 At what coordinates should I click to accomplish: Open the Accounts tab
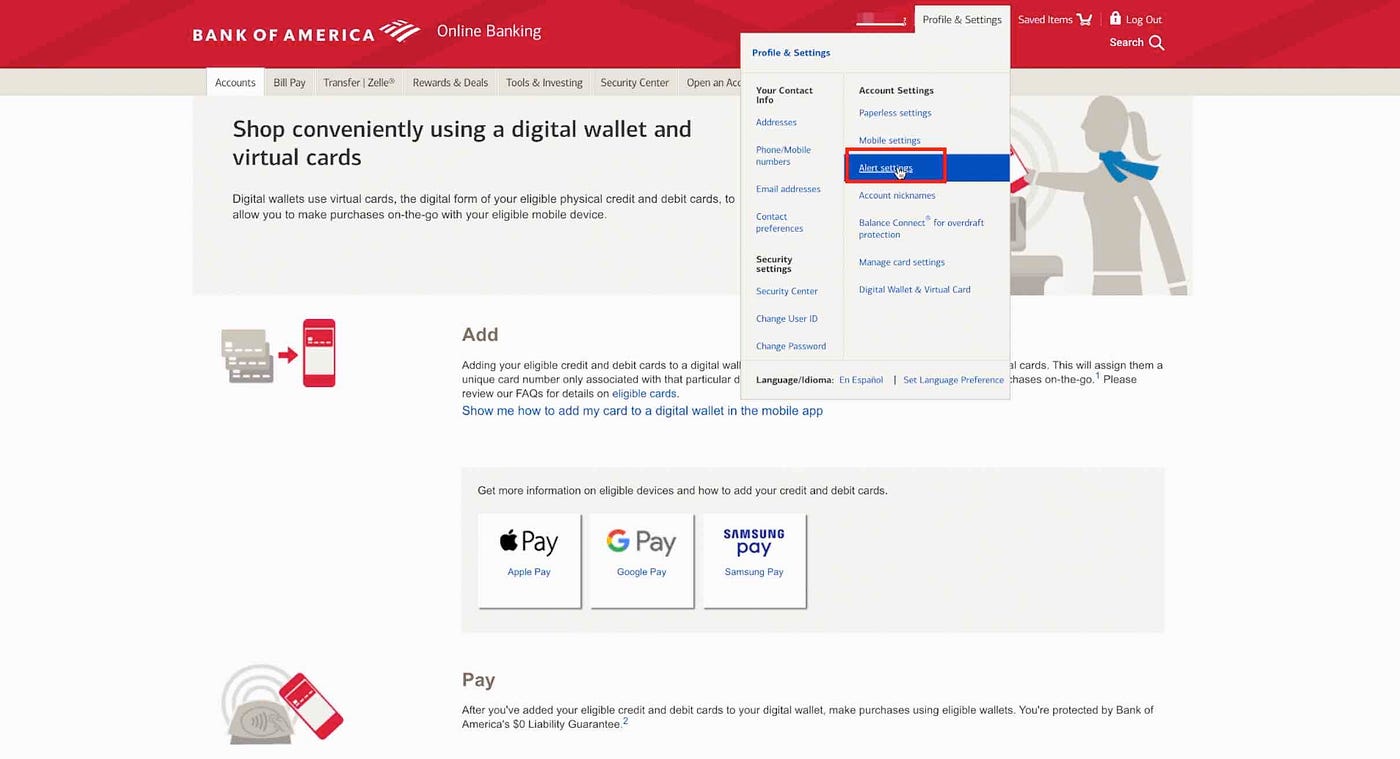(235, 83)
